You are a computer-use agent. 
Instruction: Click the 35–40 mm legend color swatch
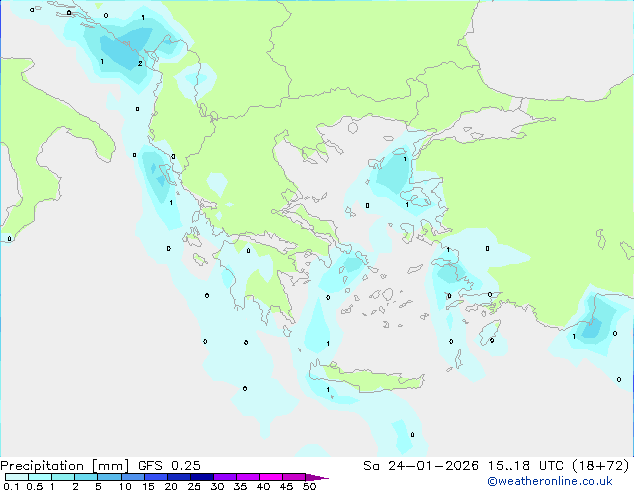click(x=248, y=477)
